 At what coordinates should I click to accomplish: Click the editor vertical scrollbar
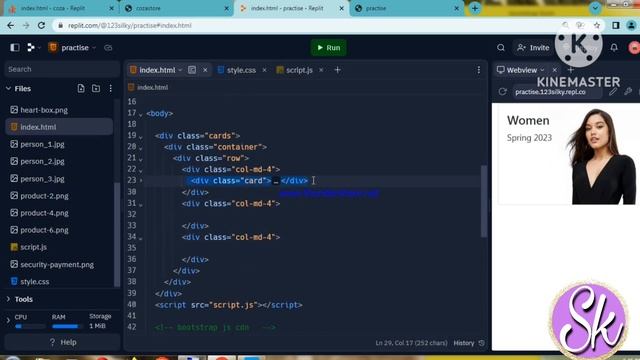pos(484,201)
